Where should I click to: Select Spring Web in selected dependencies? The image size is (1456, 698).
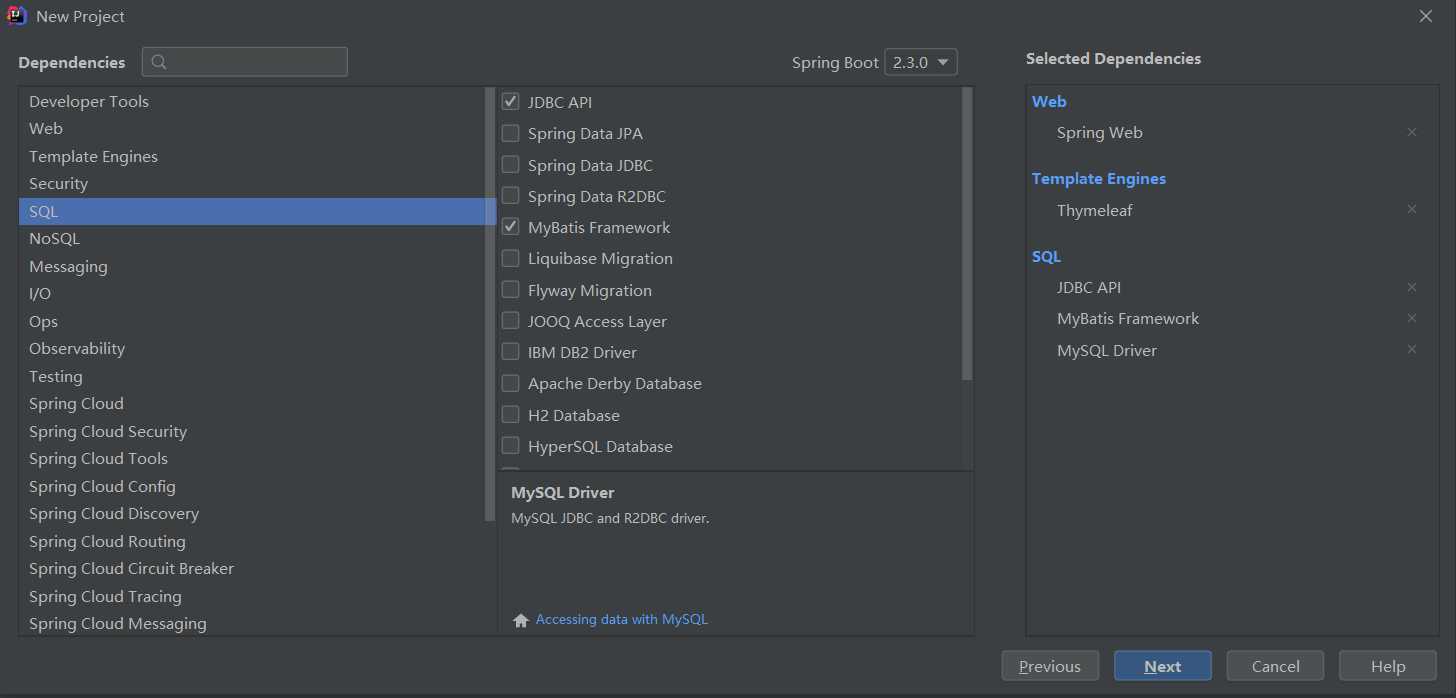coord(1099,132)
